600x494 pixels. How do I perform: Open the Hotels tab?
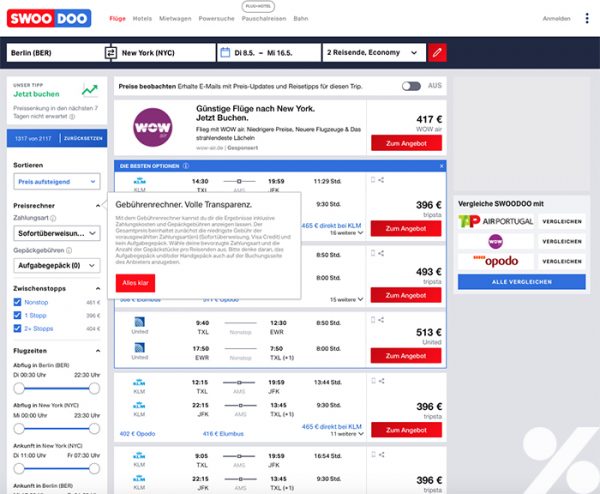(142, 18)
